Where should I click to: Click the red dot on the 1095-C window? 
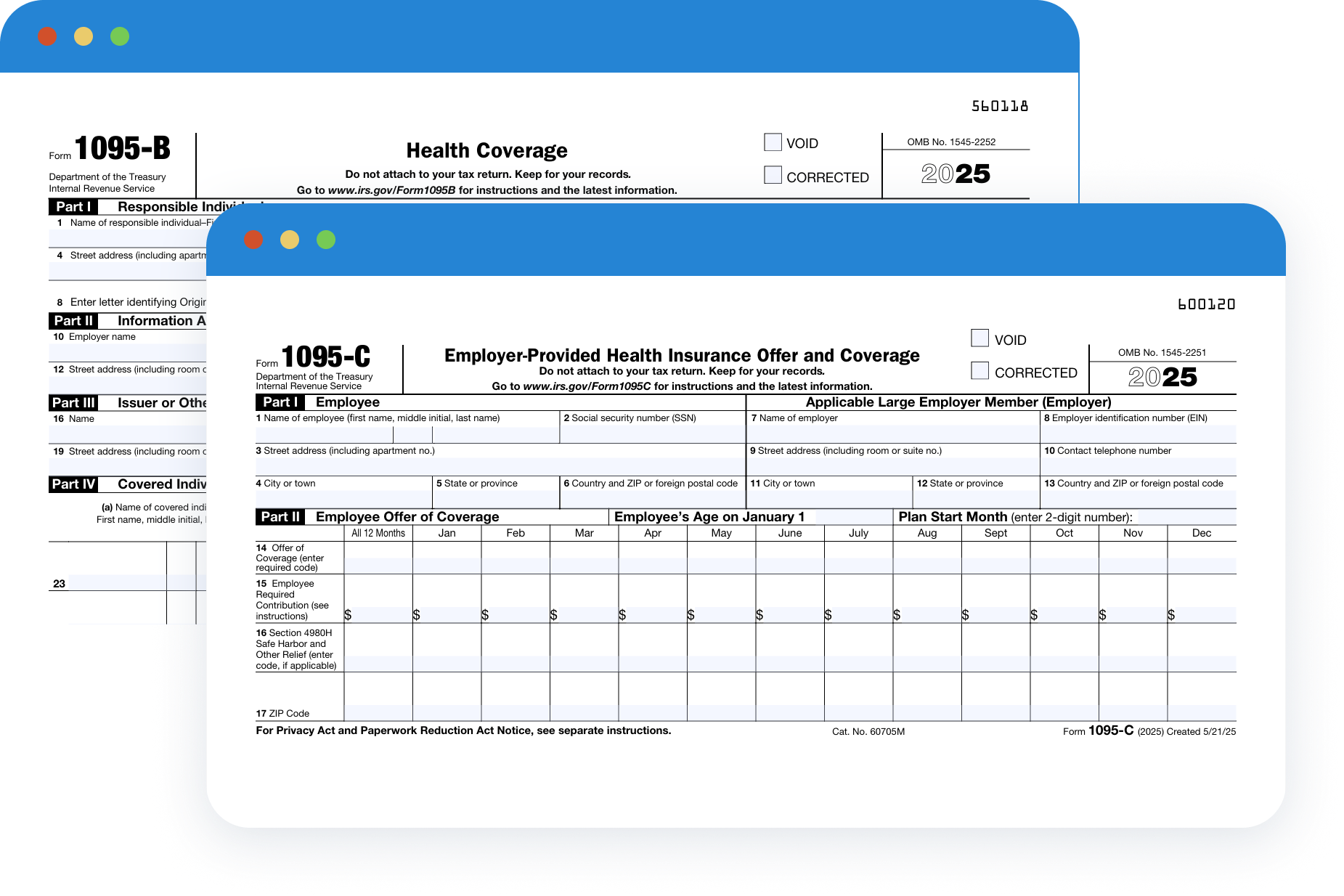pos(253,240)
